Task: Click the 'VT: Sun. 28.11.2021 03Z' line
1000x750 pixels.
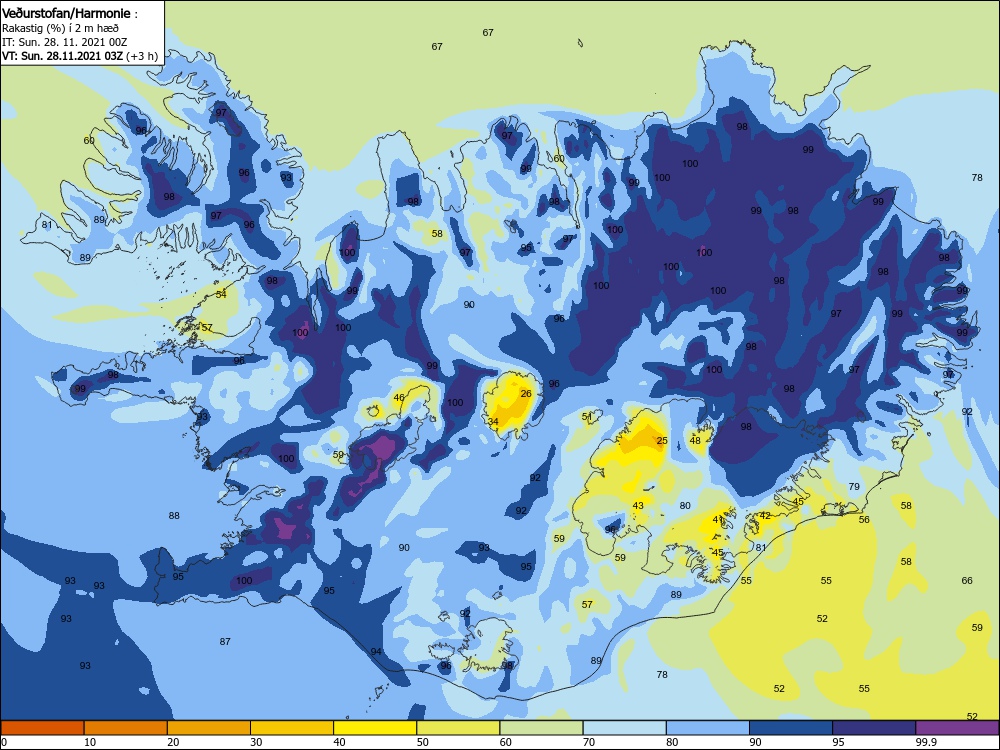Action: (x=62, y=55)
